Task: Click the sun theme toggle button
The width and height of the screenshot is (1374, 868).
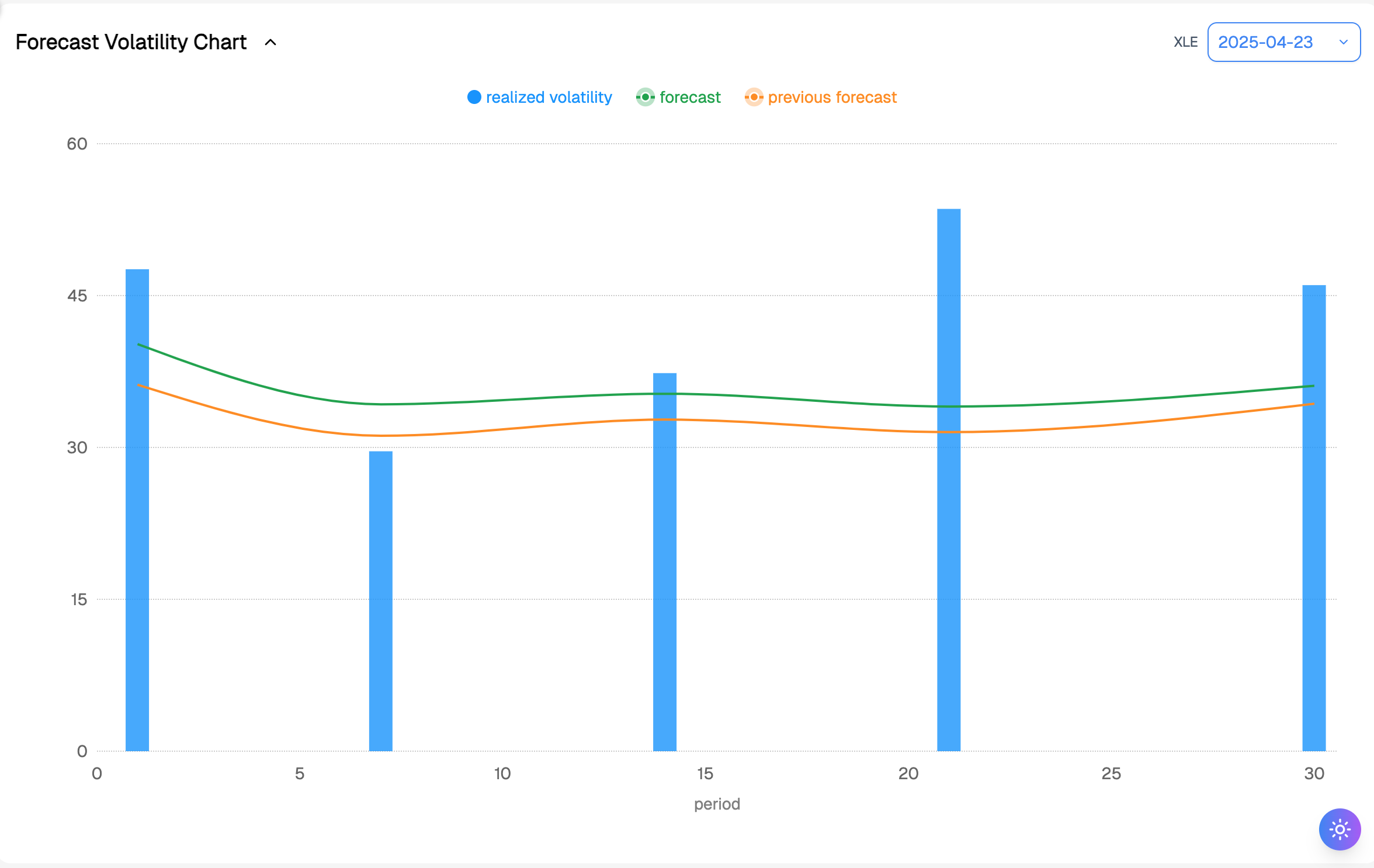Action: click(x=1340, y=829)
